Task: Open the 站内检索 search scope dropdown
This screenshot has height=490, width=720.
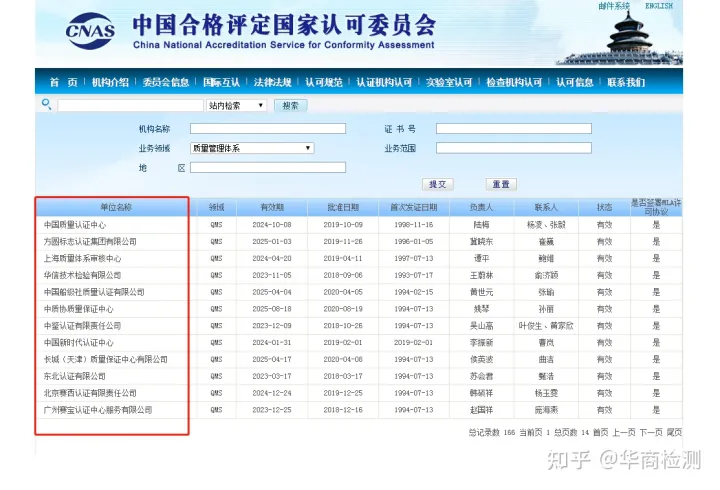Action: click(x=236, y=106)
